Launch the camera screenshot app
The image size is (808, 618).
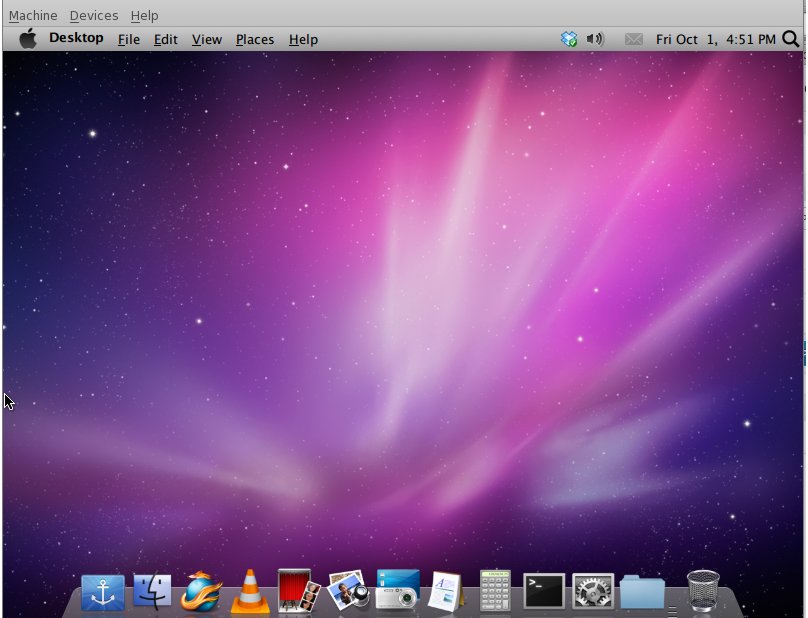[397, 590]
